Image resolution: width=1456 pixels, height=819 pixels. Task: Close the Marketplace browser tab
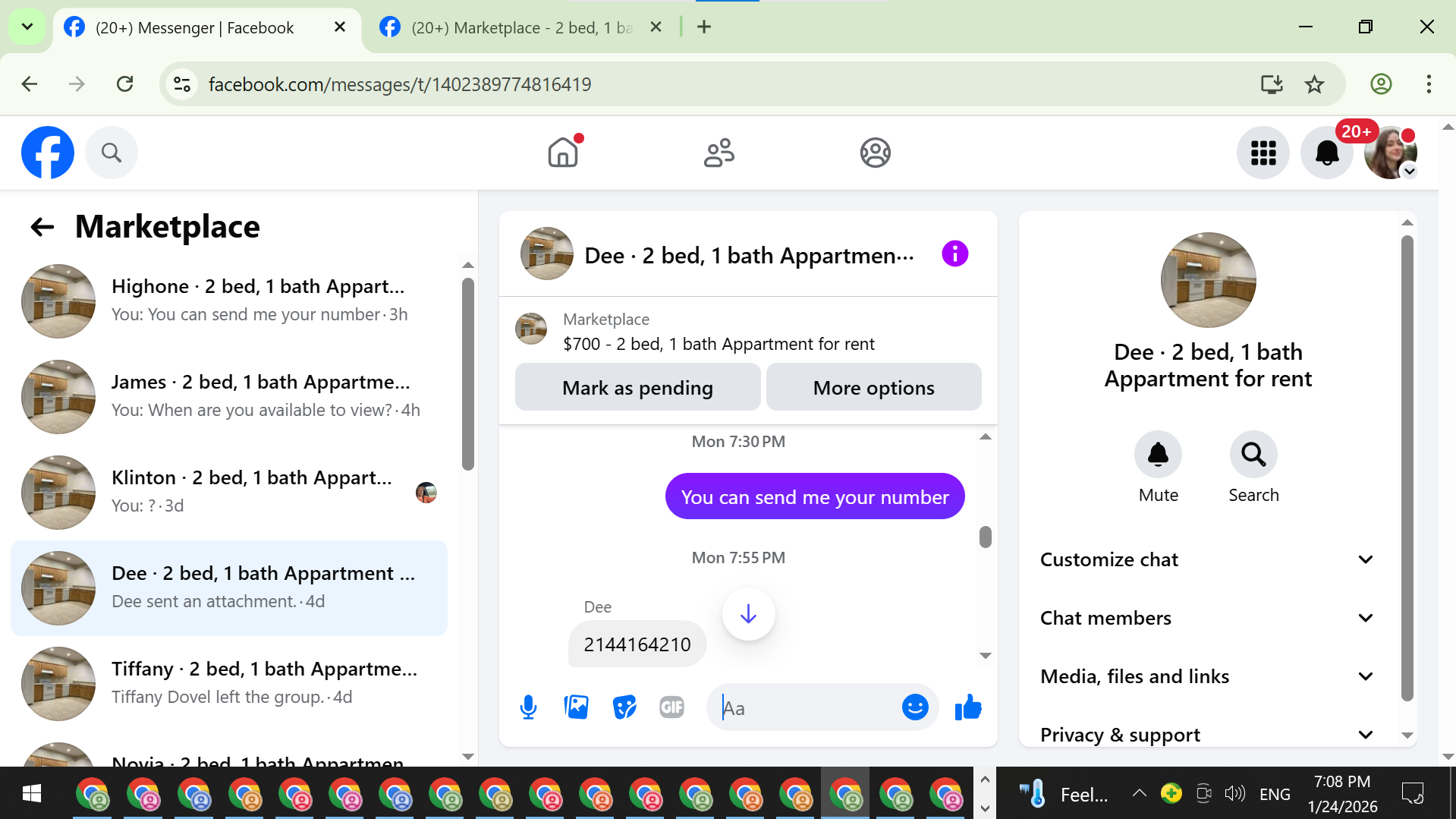[656, 27]
